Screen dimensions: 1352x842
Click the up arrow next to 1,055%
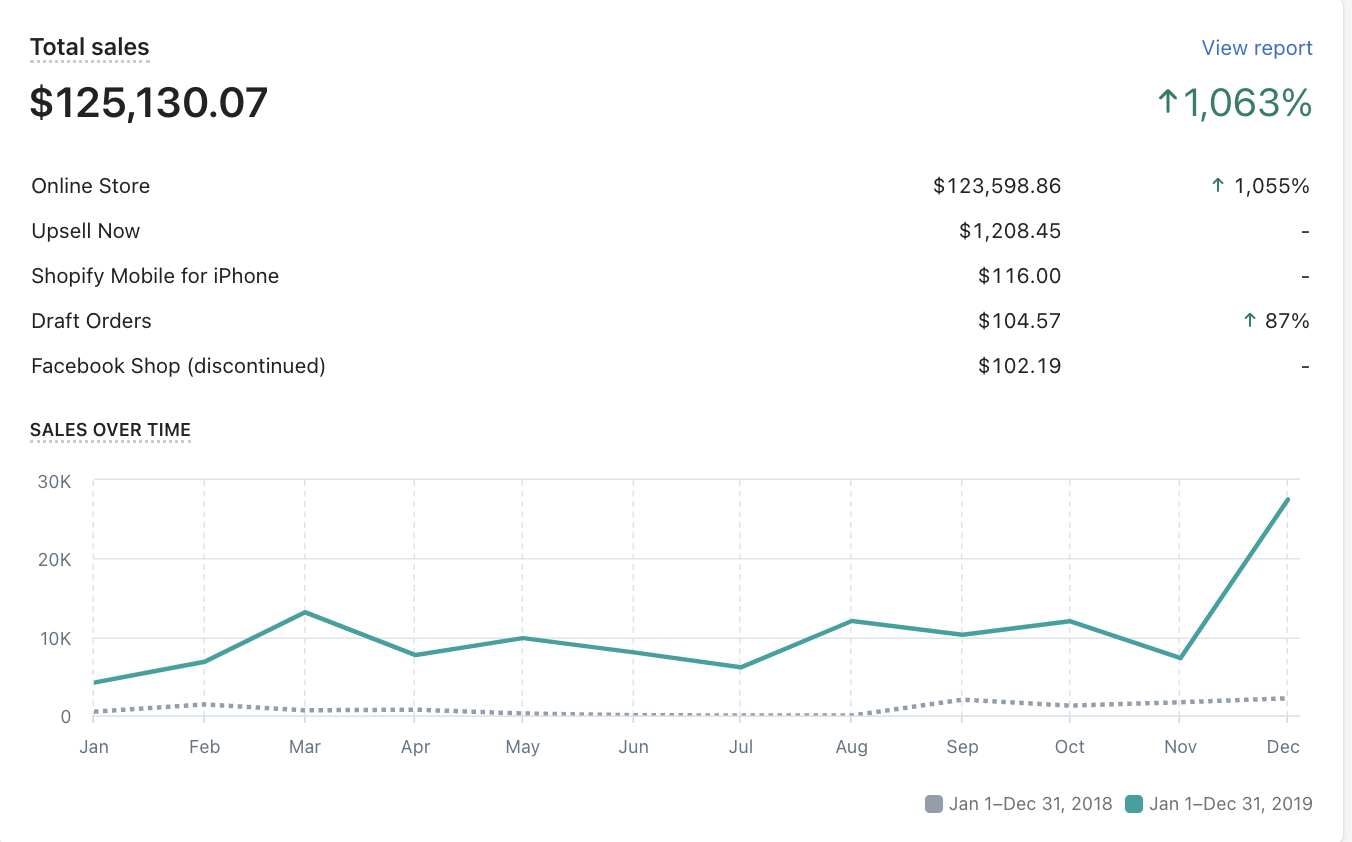click(1218, 186)
